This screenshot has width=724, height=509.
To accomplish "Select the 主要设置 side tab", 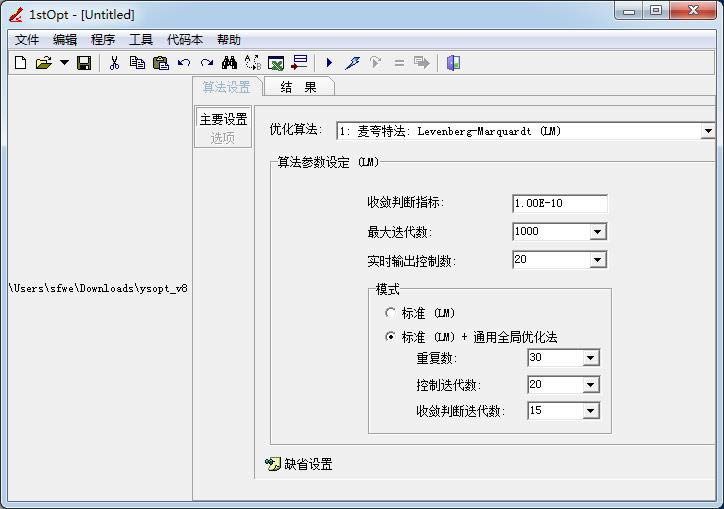I will pos(223,119).
